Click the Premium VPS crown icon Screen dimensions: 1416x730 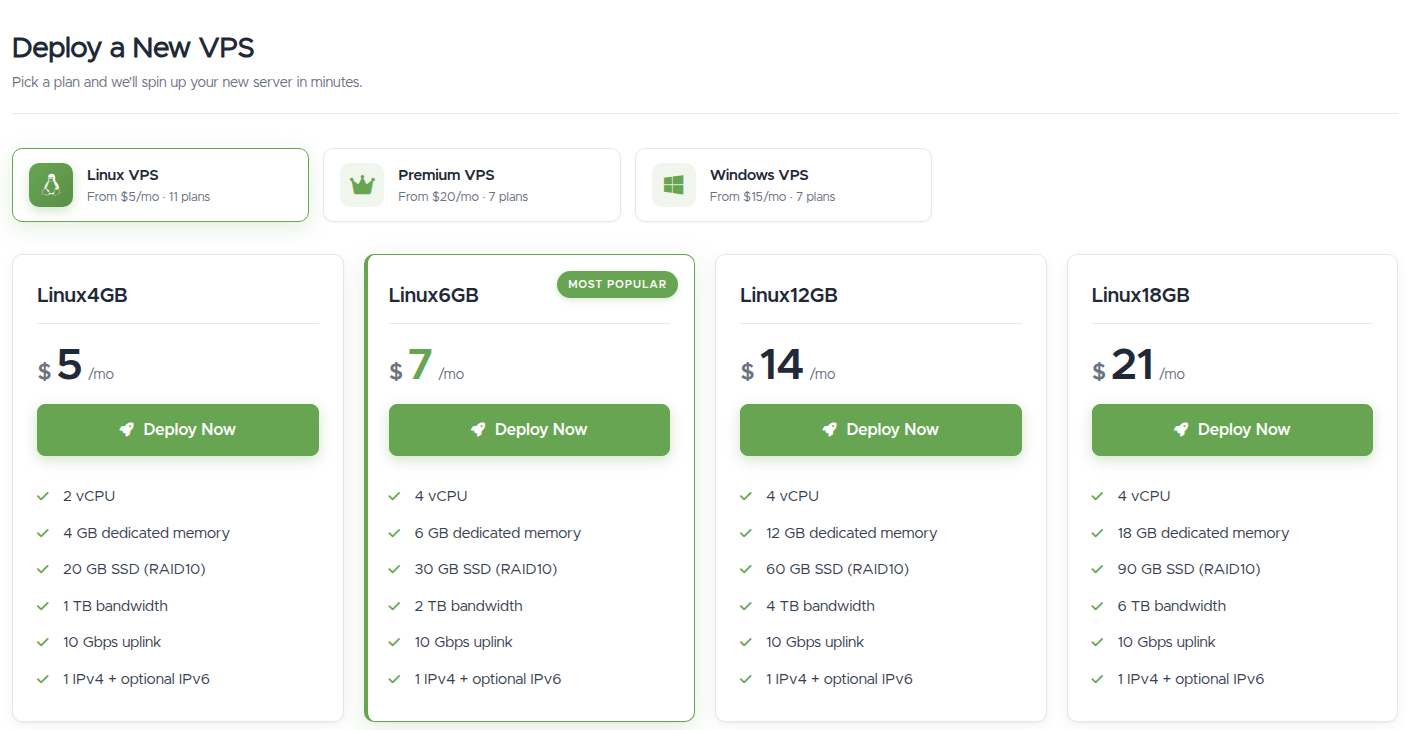point(362,185)
